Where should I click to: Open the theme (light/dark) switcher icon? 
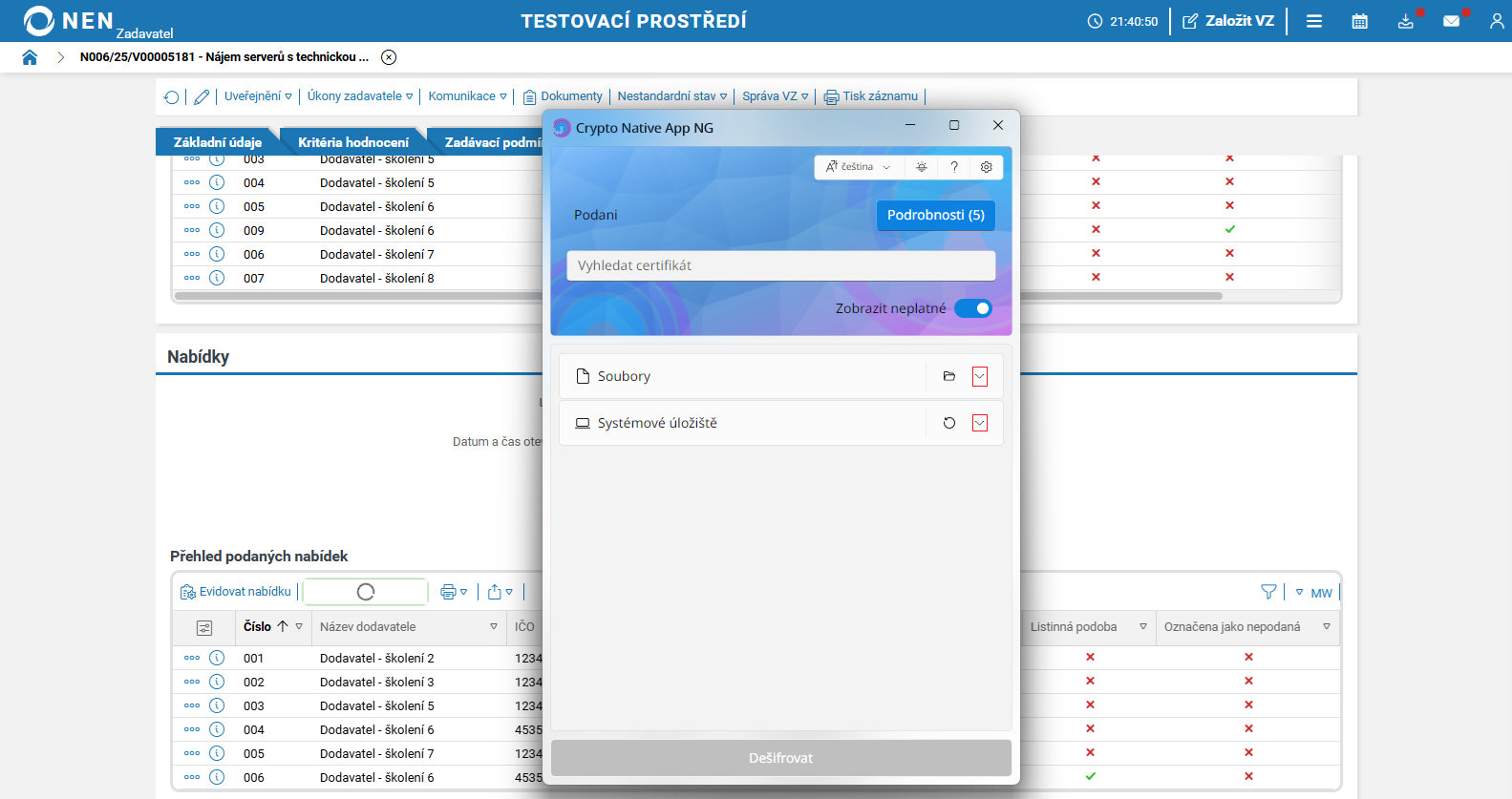pos(922,167)
